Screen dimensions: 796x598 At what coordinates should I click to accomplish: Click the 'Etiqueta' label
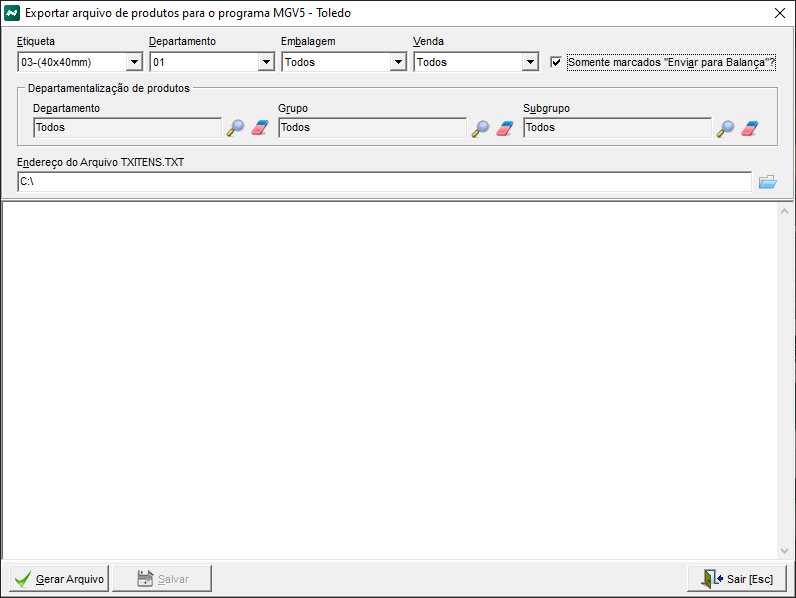[x=36, y=42]
